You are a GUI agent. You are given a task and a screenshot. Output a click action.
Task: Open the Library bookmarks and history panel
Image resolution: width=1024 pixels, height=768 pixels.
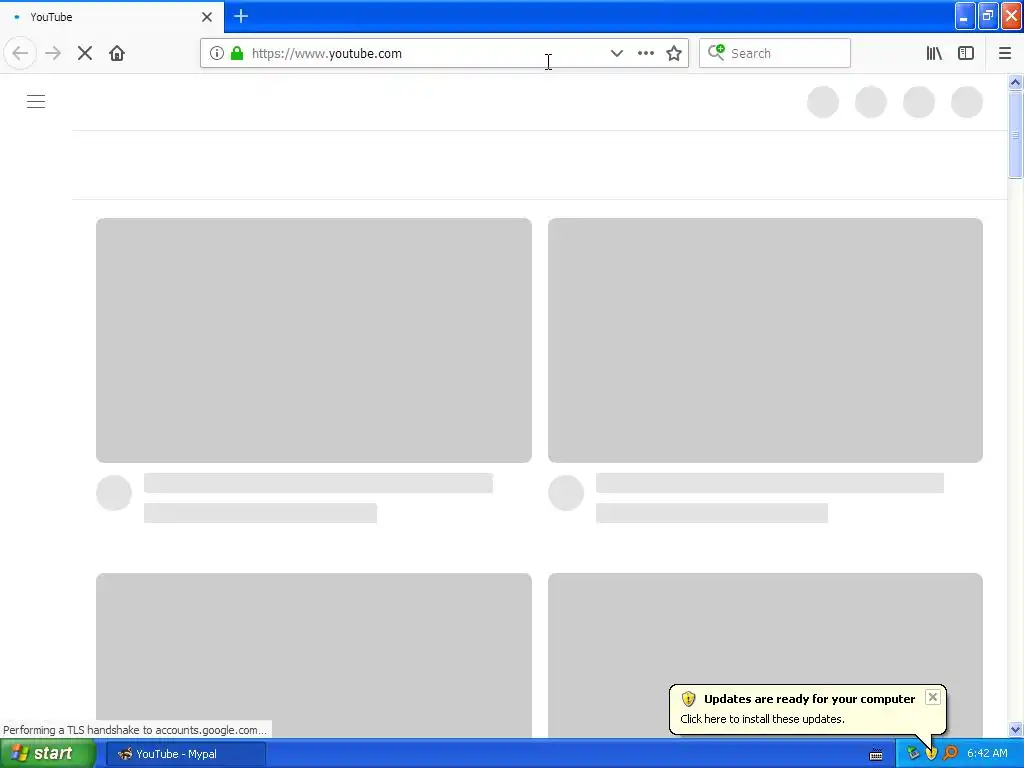point(934,53)
